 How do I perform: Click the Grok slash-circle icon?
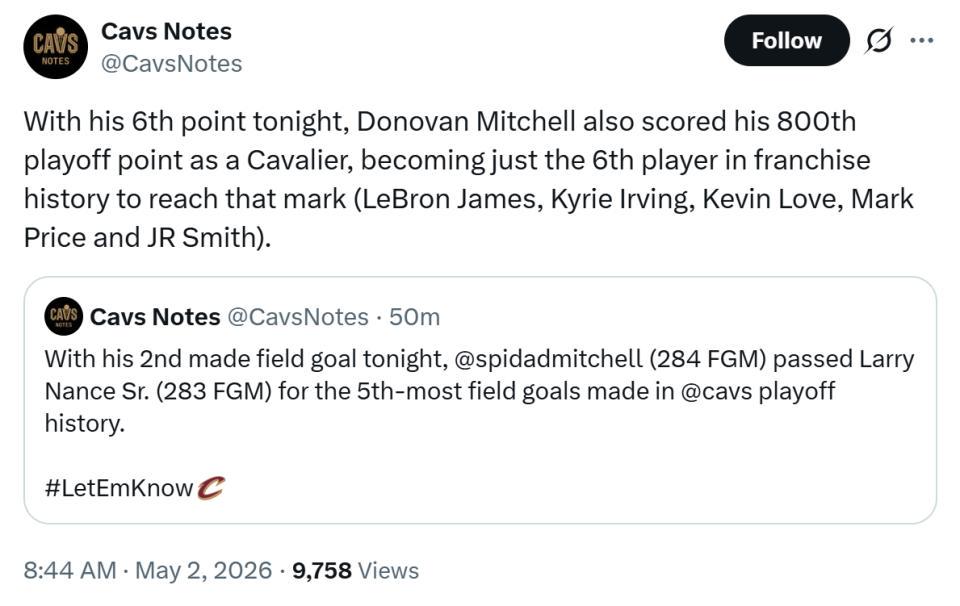point(879,41)
